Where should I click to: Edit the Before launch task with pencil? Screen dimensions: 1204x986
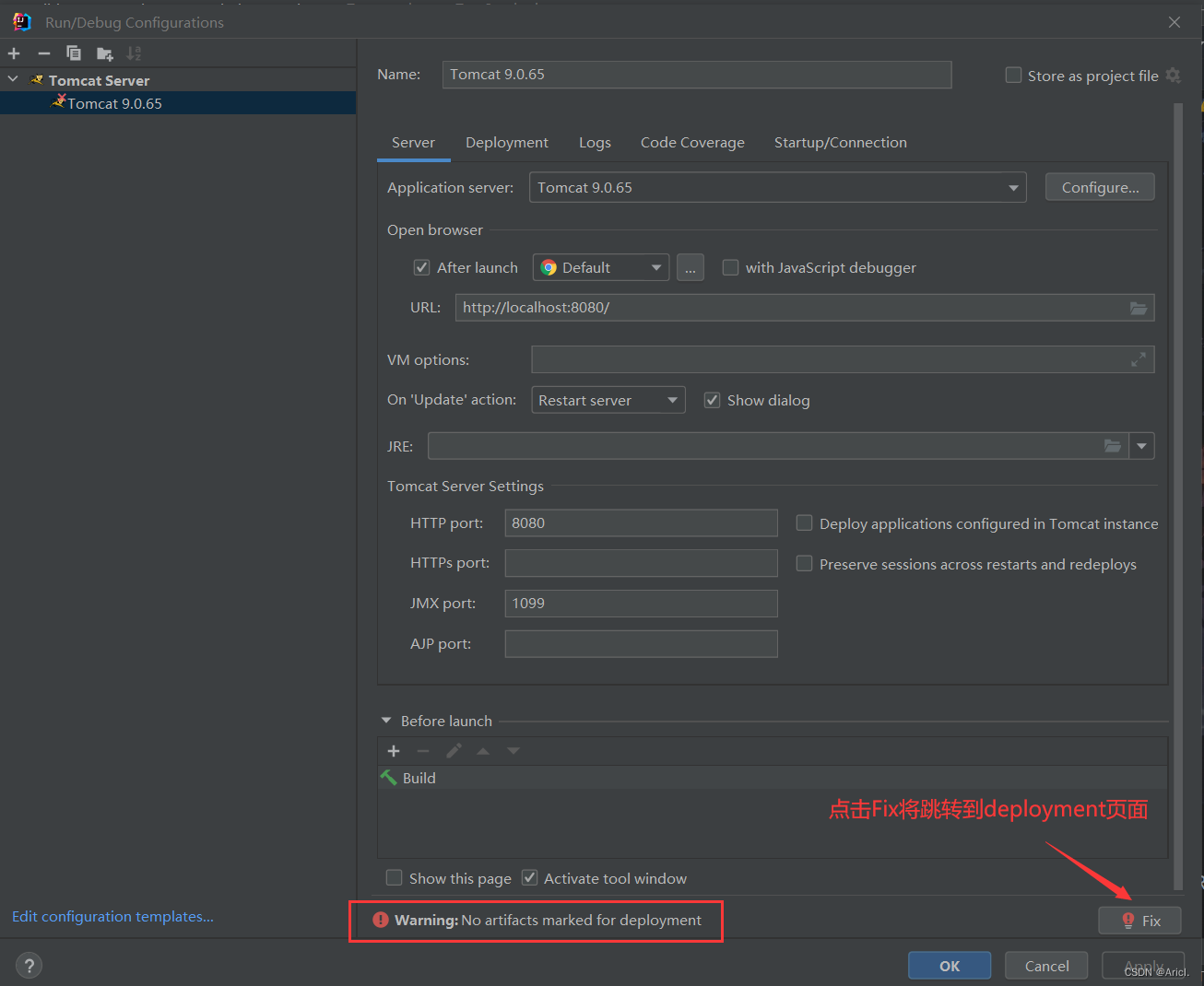[454, 751]
